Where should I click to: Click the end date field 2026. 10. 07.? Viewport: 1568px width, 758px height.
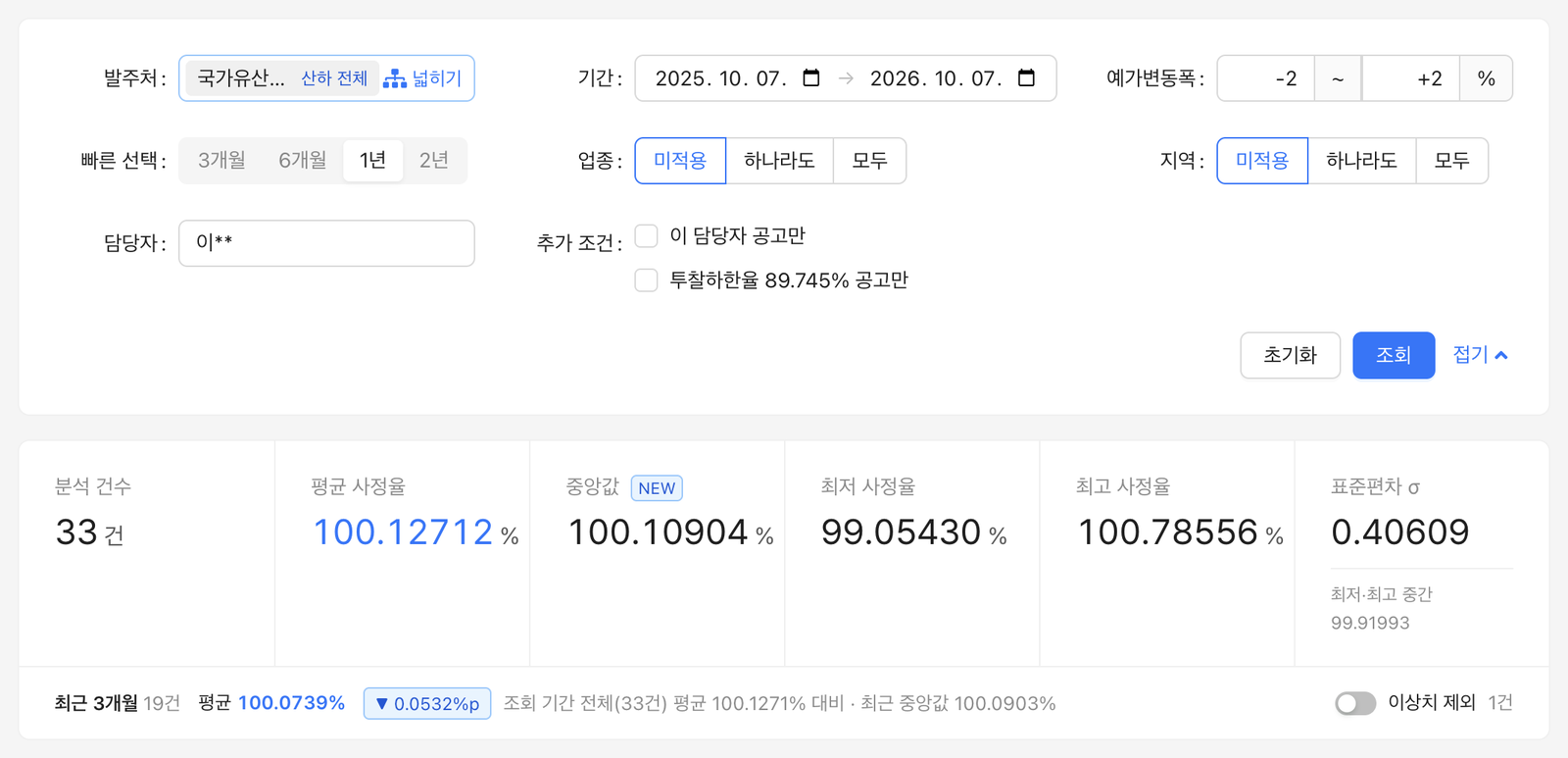(936, 78)
